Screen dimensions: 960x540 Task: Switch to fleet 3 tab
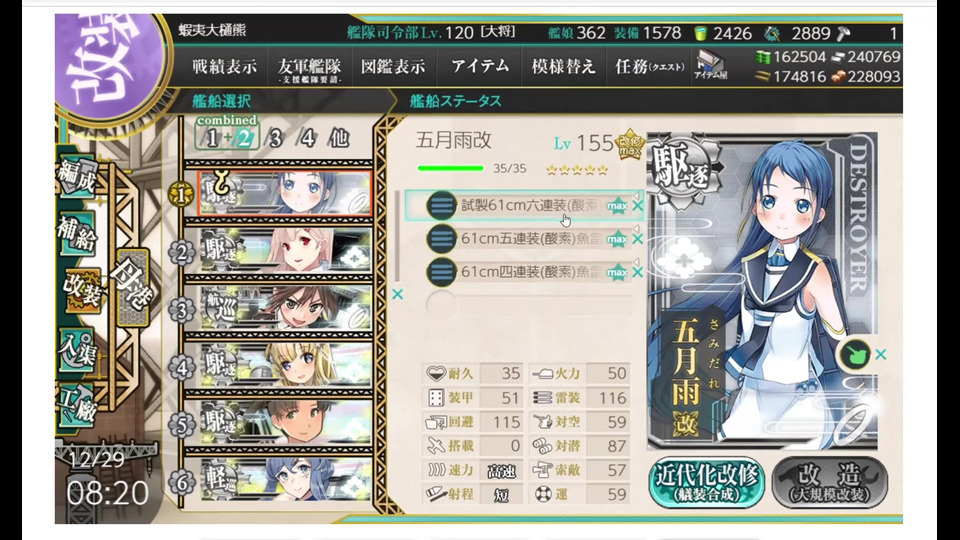[275, 138]
